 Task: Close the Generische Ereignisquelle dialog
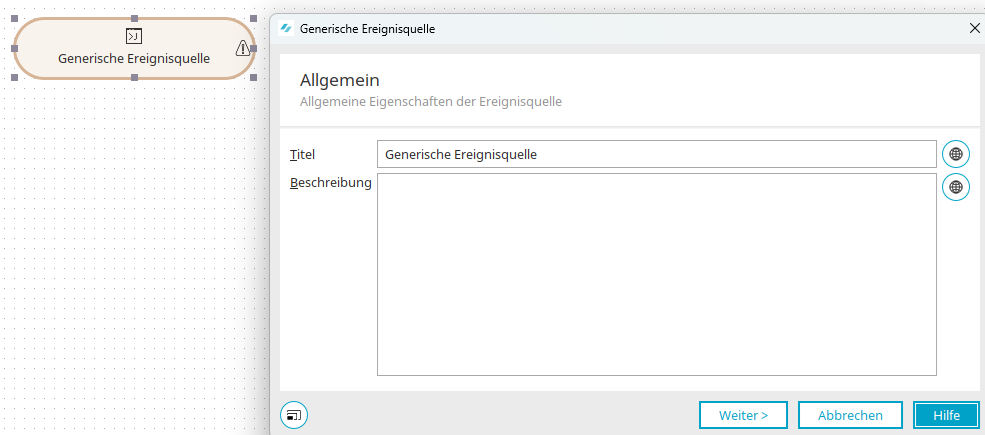974,28
